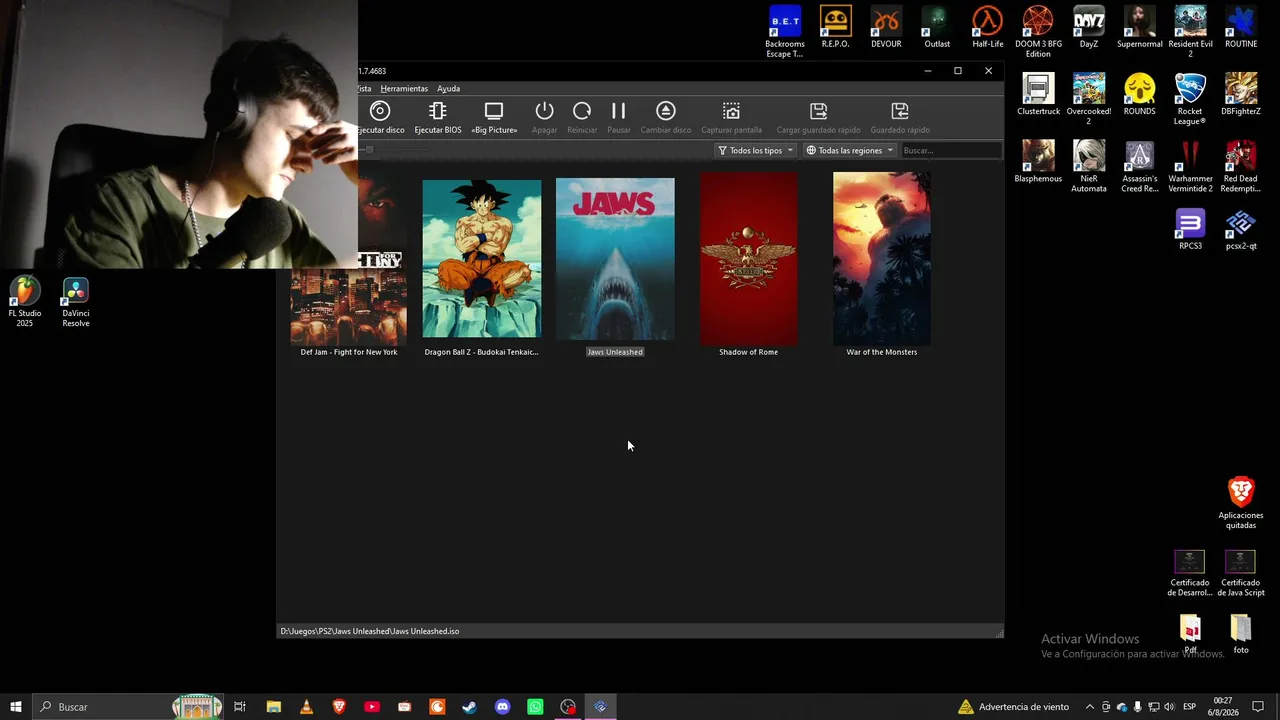
Task: Click the Capturar pantalla icon
Action: (731, 111)
